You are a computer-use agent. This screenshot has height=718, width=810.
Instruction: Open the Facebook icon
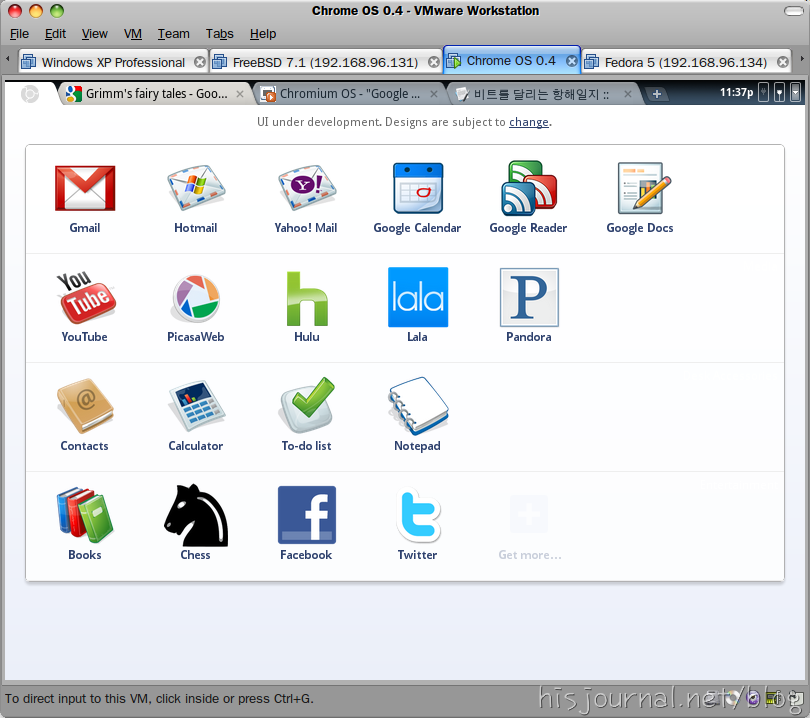(307, 515)
